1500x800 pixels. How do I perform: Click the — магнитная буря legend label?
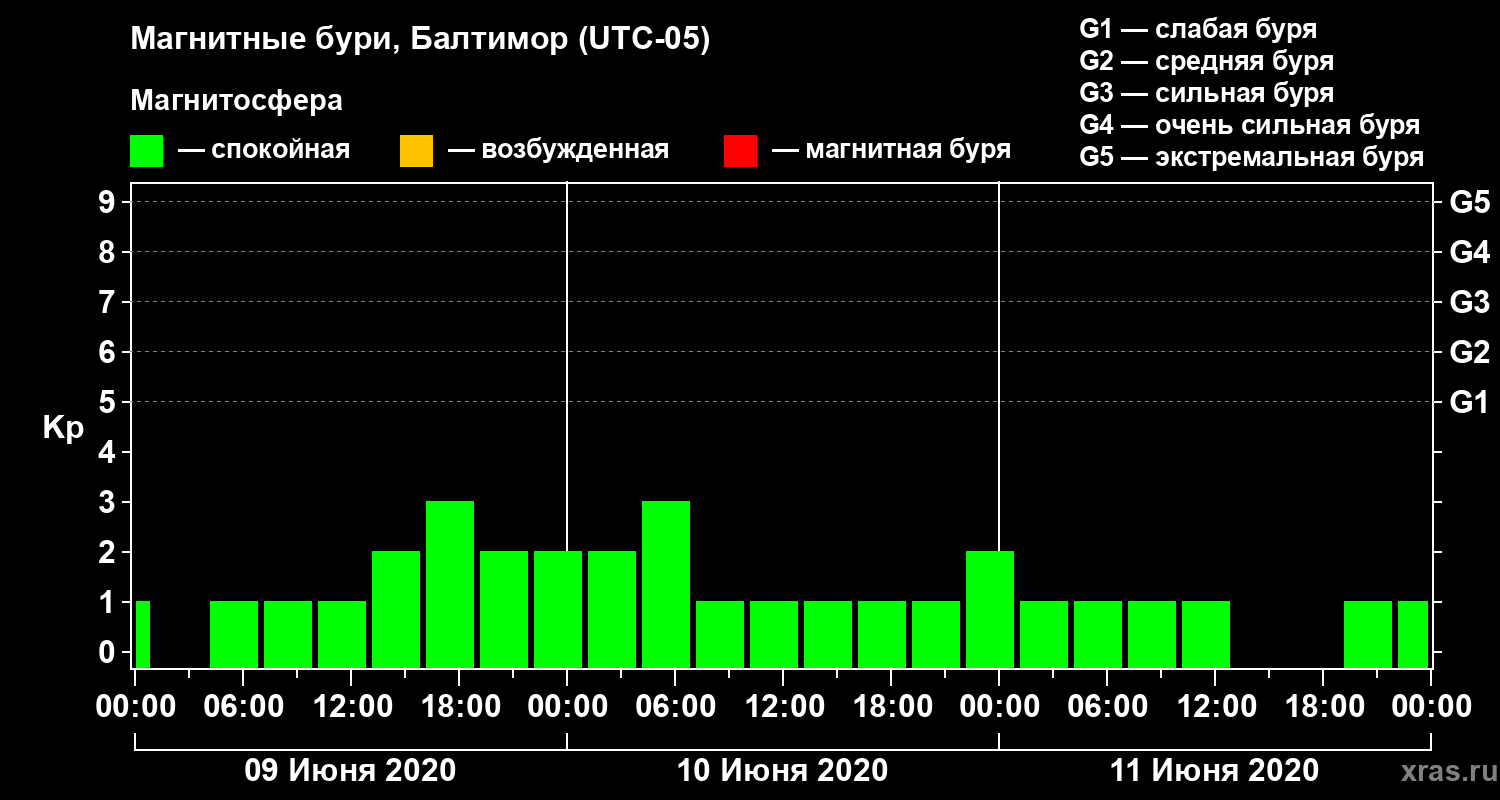(x=891, y=151)
